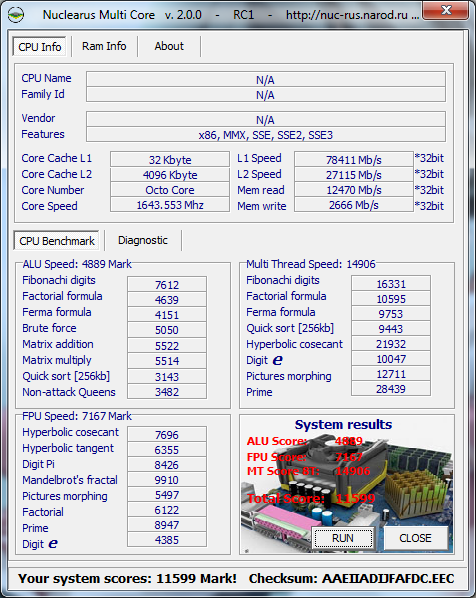This screenshot has width=476, height=598.
Task: Switch to the CPU Info tab
Action: click(40, 47)
